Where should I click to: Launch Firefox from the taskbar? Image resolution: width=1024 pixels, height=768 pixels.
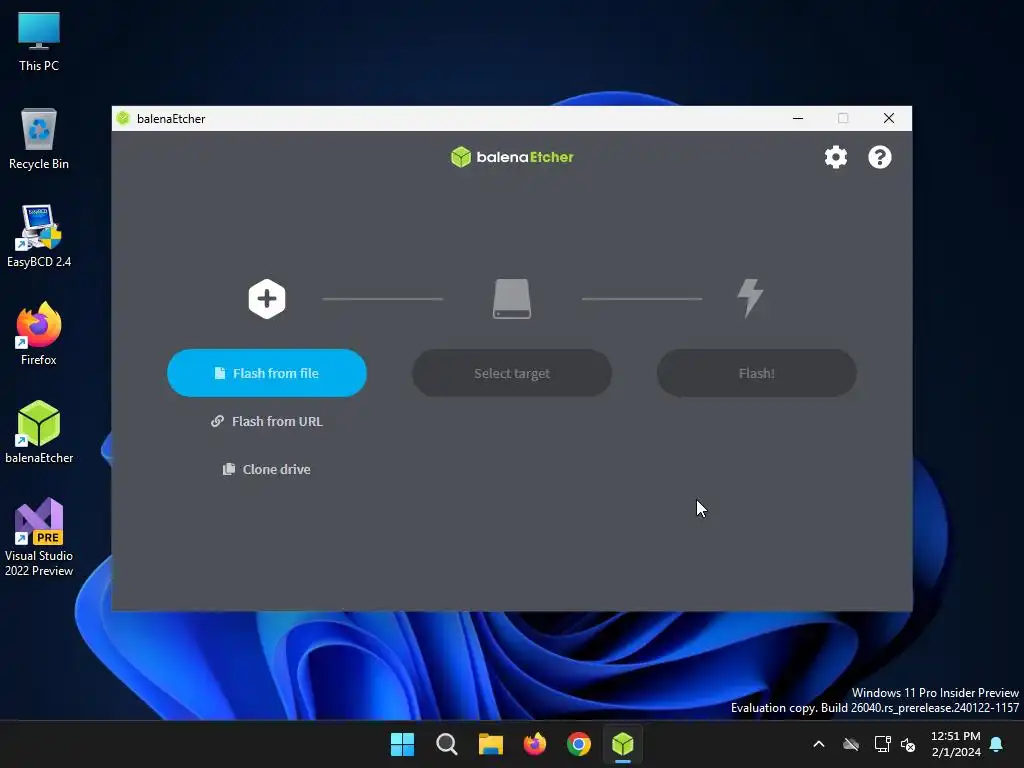pos(535,744)
